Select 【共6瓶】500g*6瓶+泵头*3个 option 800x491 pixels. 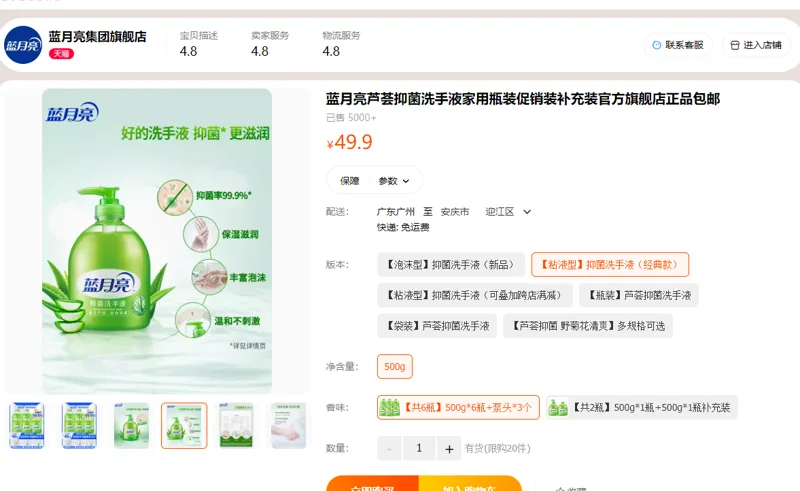tap(458, 407)
